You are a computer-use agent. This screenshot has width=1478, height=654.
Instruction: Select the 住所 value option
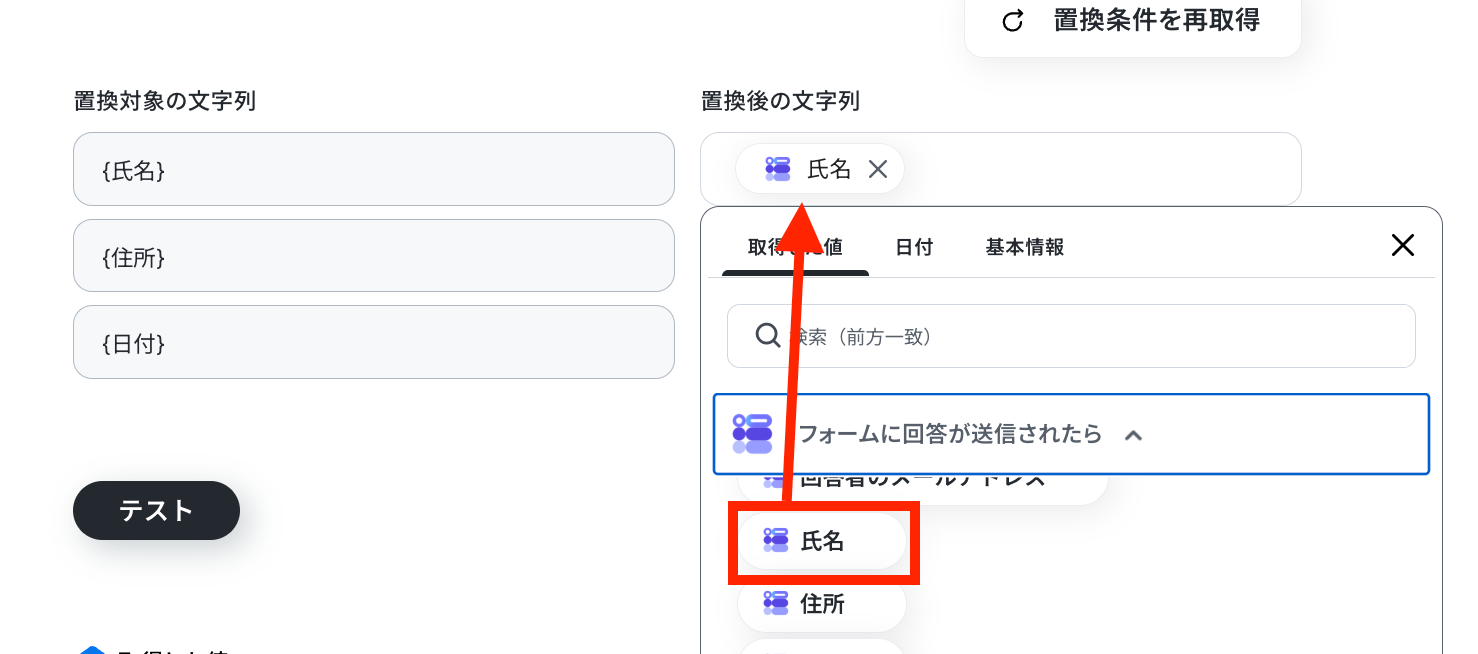pos(822,603)
